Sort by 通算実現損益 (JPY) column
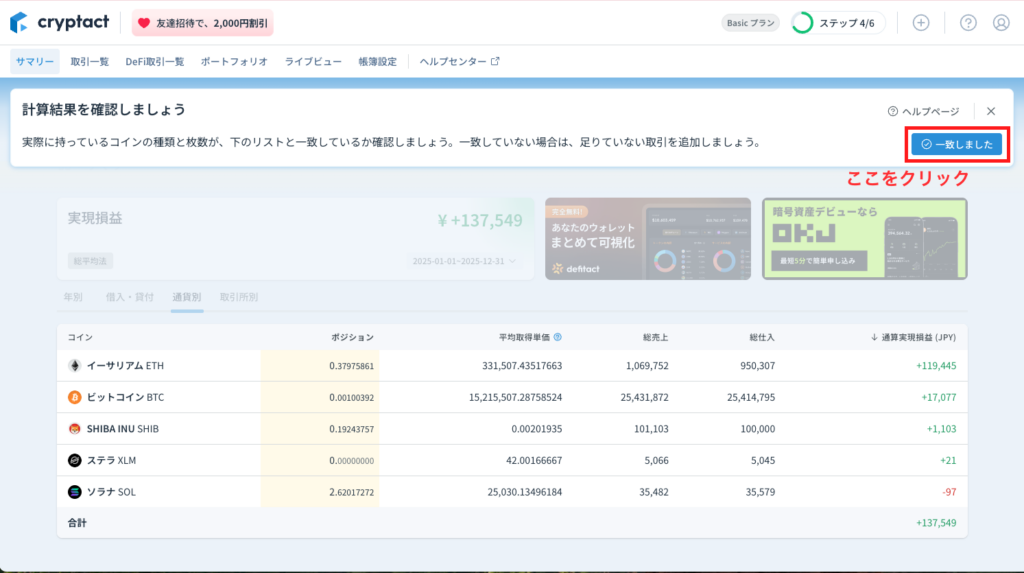This screenshot has width=1024, height=573. click(x=913, y=337)
